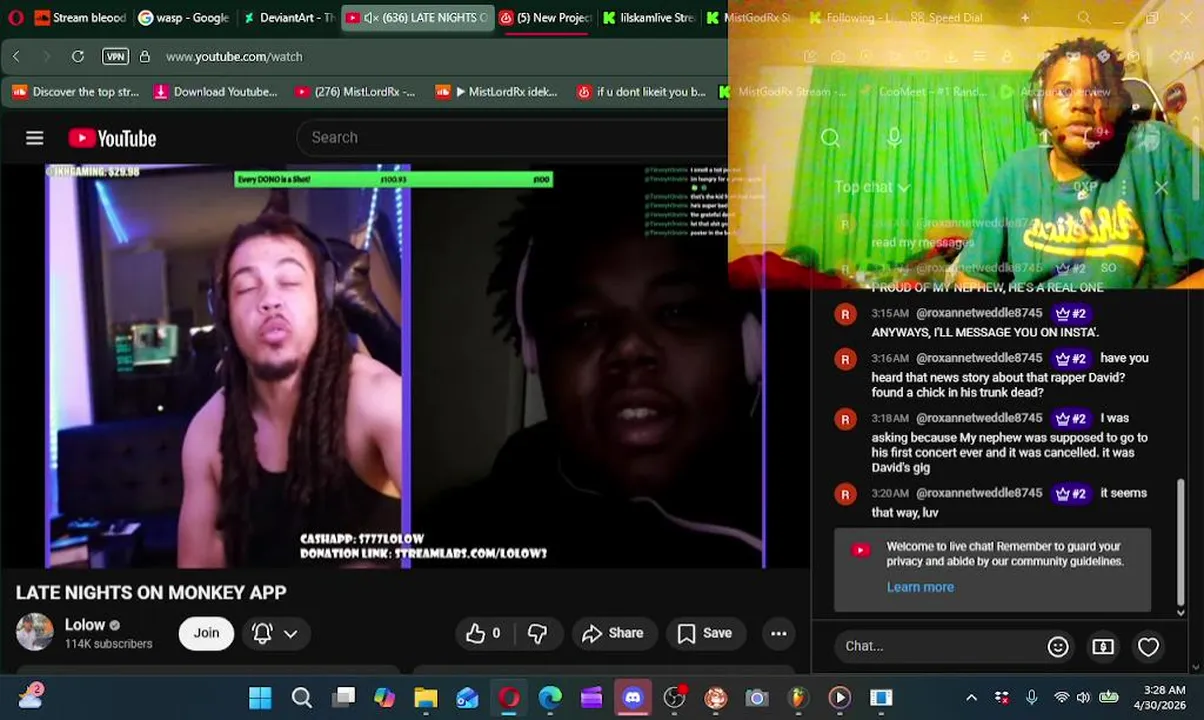The height and width of the screenshot is (720, 1204).
Task: Focus the YouTube Search box
Action: click(x=510, y=137)
